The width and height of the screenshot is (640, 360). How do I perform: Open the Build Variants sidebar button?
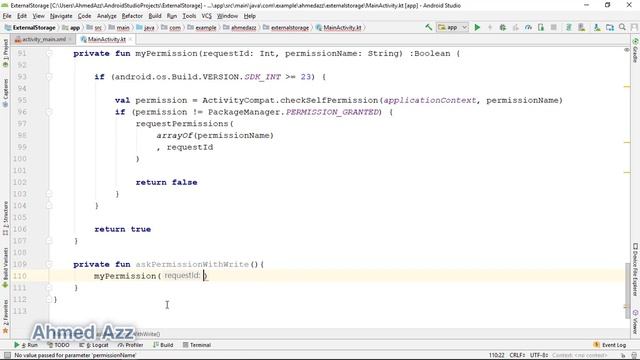[5, 267]
